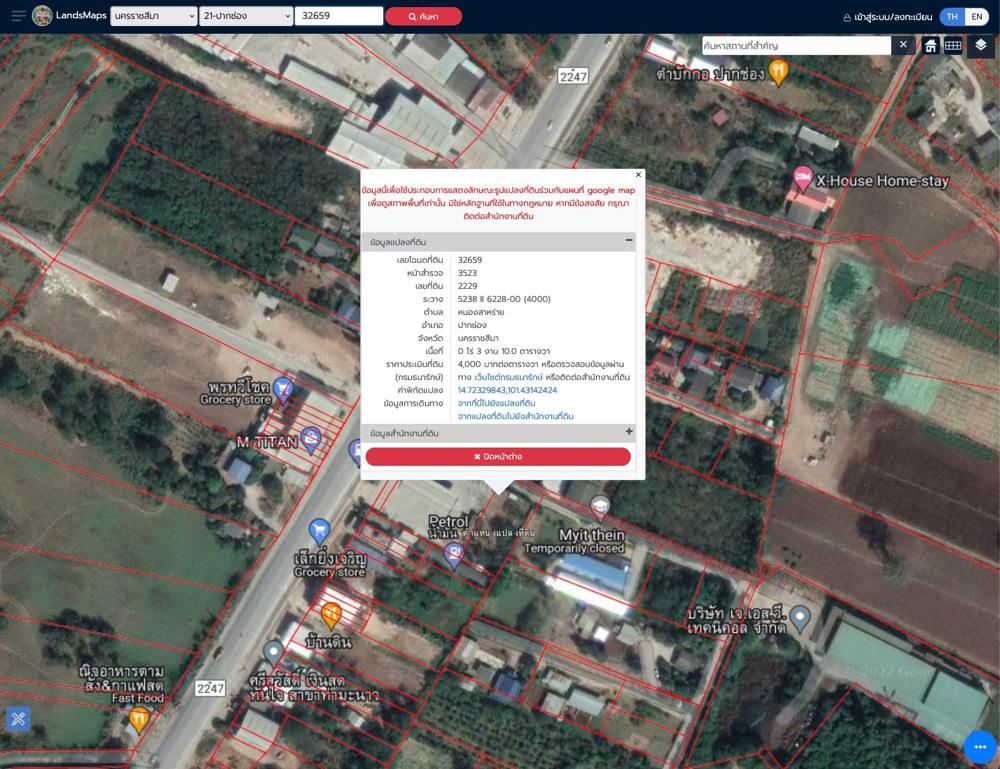This screenshot has height=769, width=1000.
Task: Click the เล็กยิ่งเจริญ grocery store pin
Action: click(319, 531)
